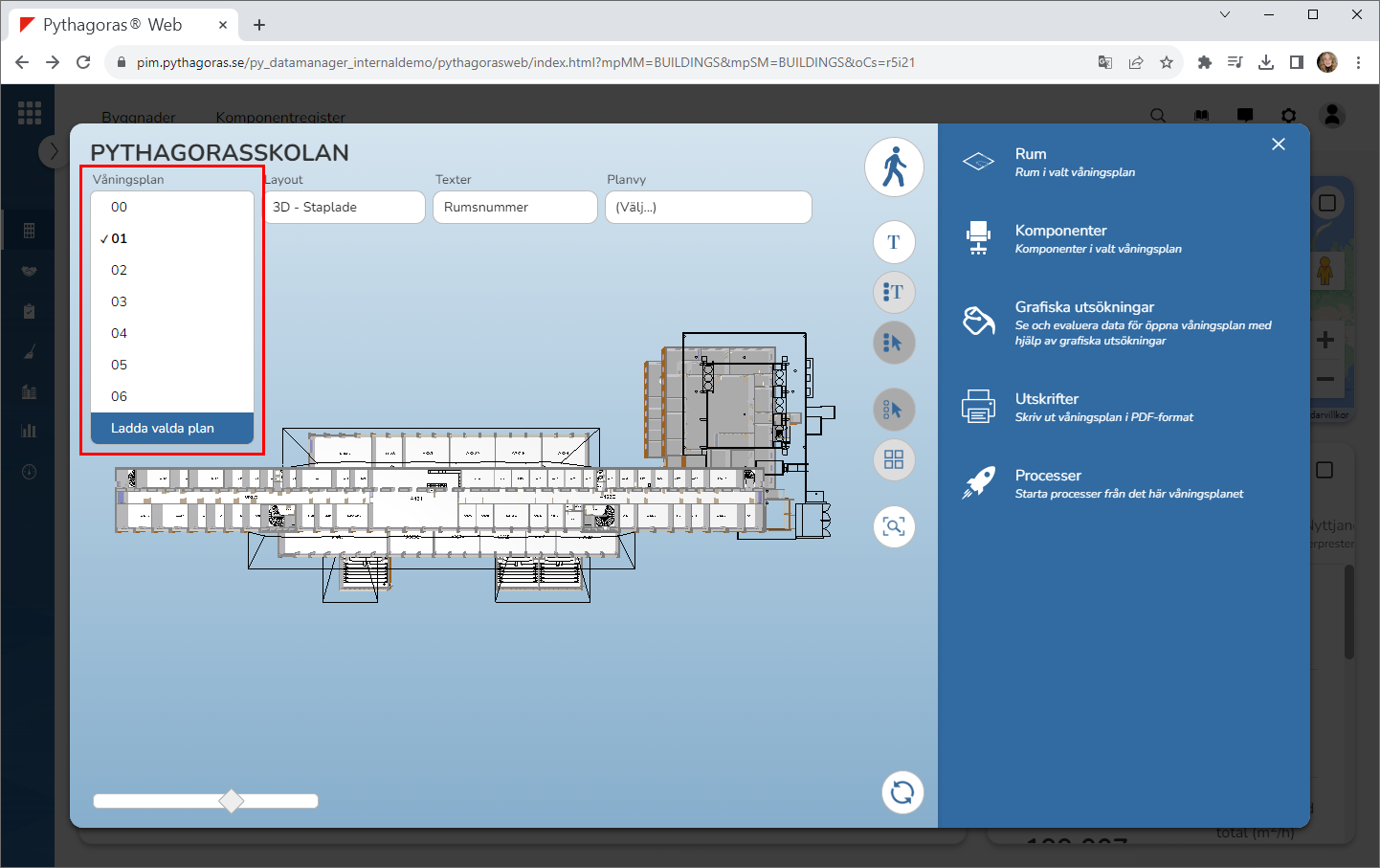The image size is (1380, 868).
Task: Click the browser address bar URL
Action: pos(525,62)
